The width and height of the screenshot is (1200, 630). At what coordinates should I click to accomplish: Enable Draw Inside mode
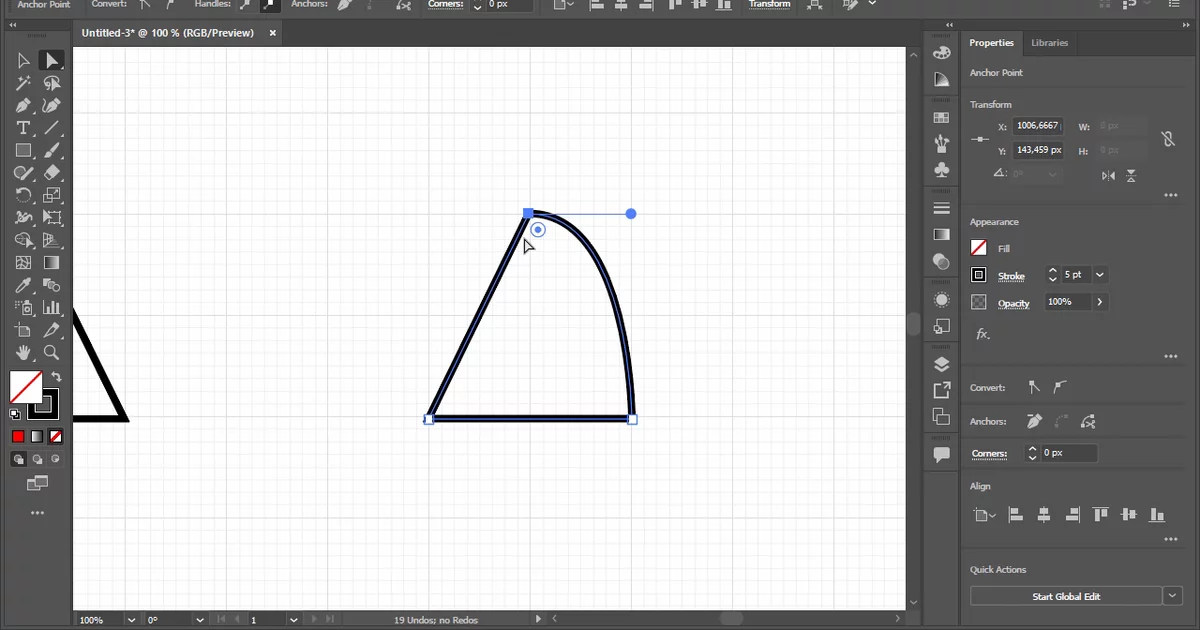[x=55, y=460]
